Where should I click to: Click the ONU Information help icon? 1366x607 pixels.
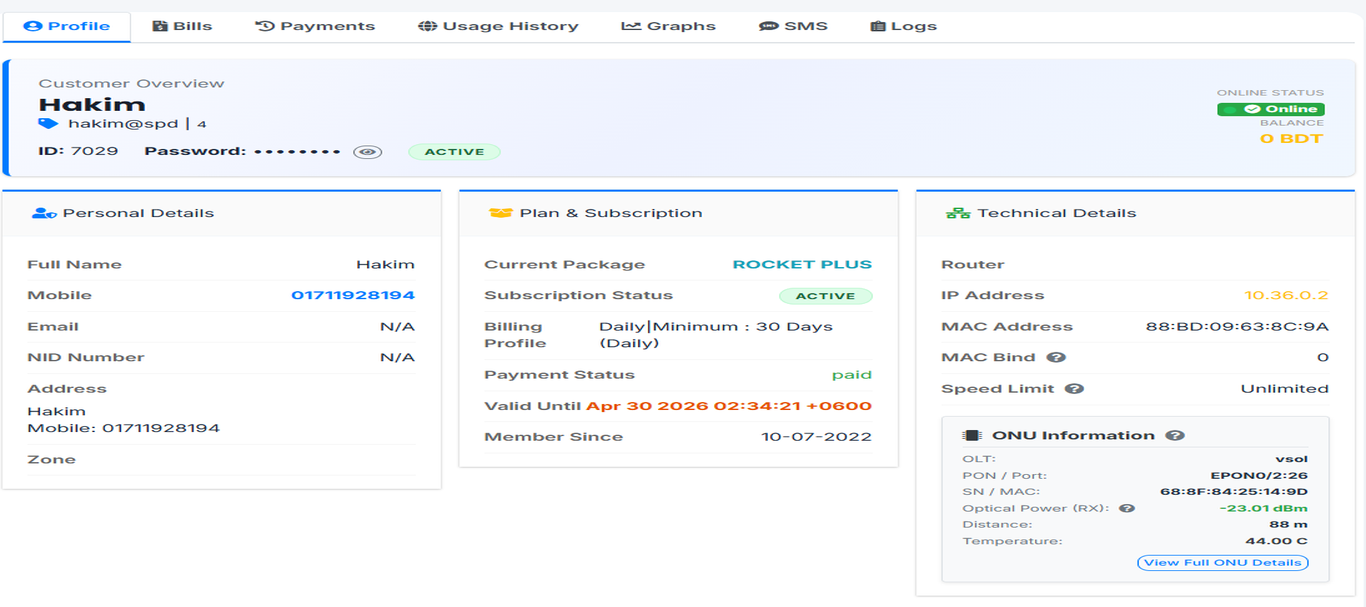click(x=1175, y=436)
